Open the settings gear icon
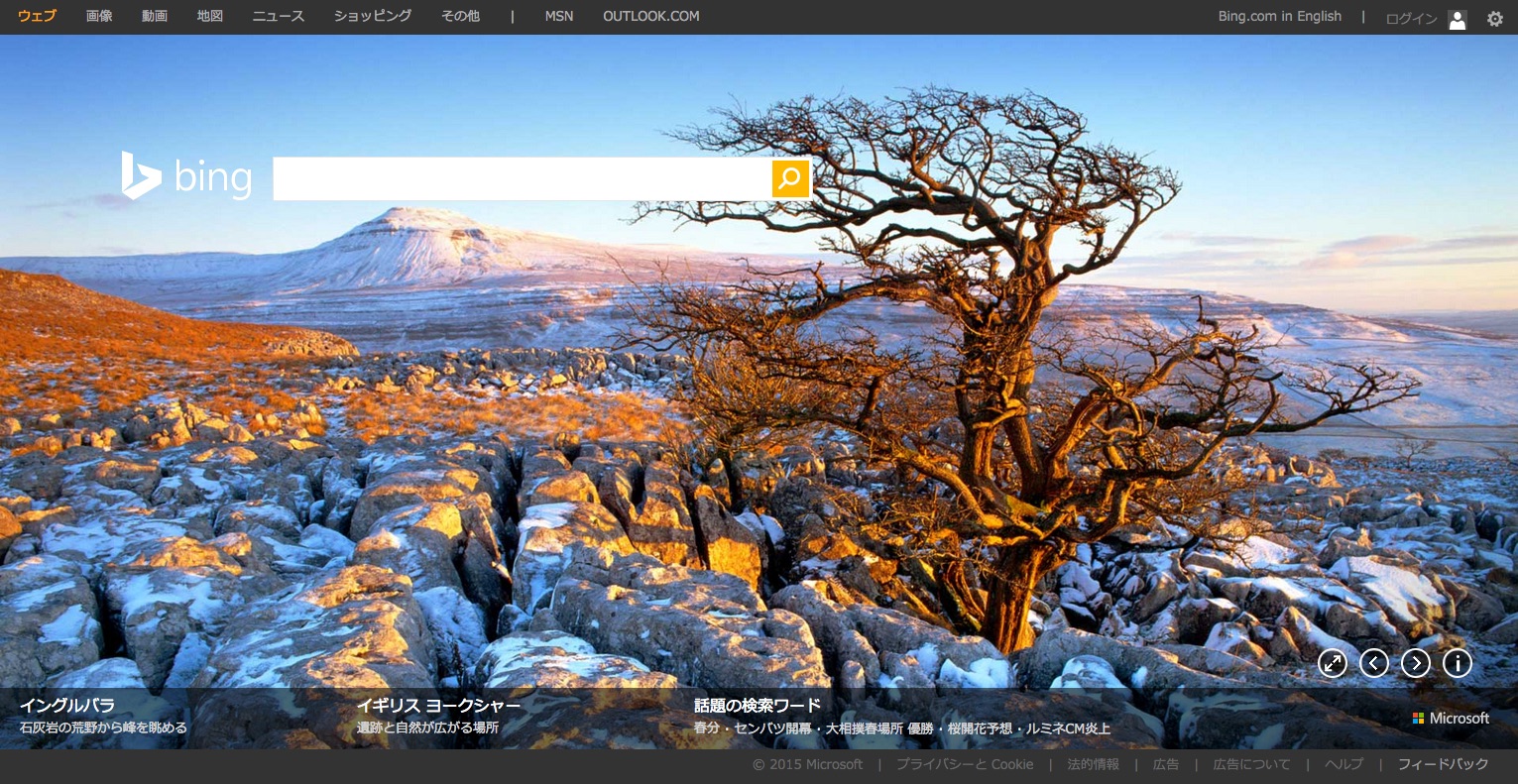This screenshot has height=784, width=1518. [1494, 18]
